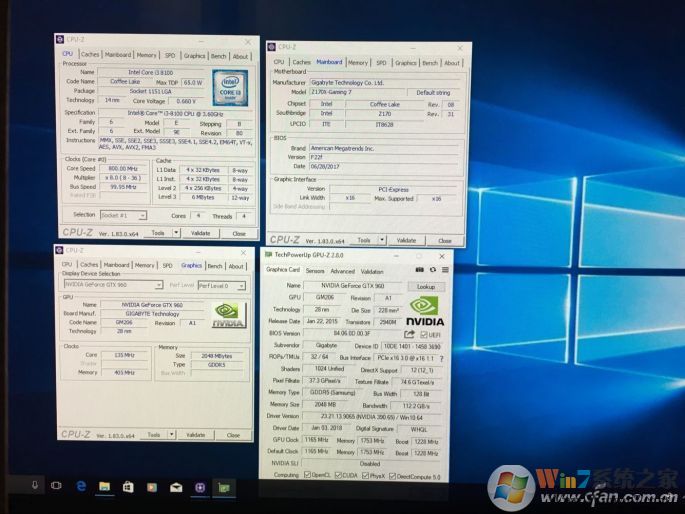Click GPU-Z refresh icon
Screen dimensions: 685x514
(x=432, y=270)
